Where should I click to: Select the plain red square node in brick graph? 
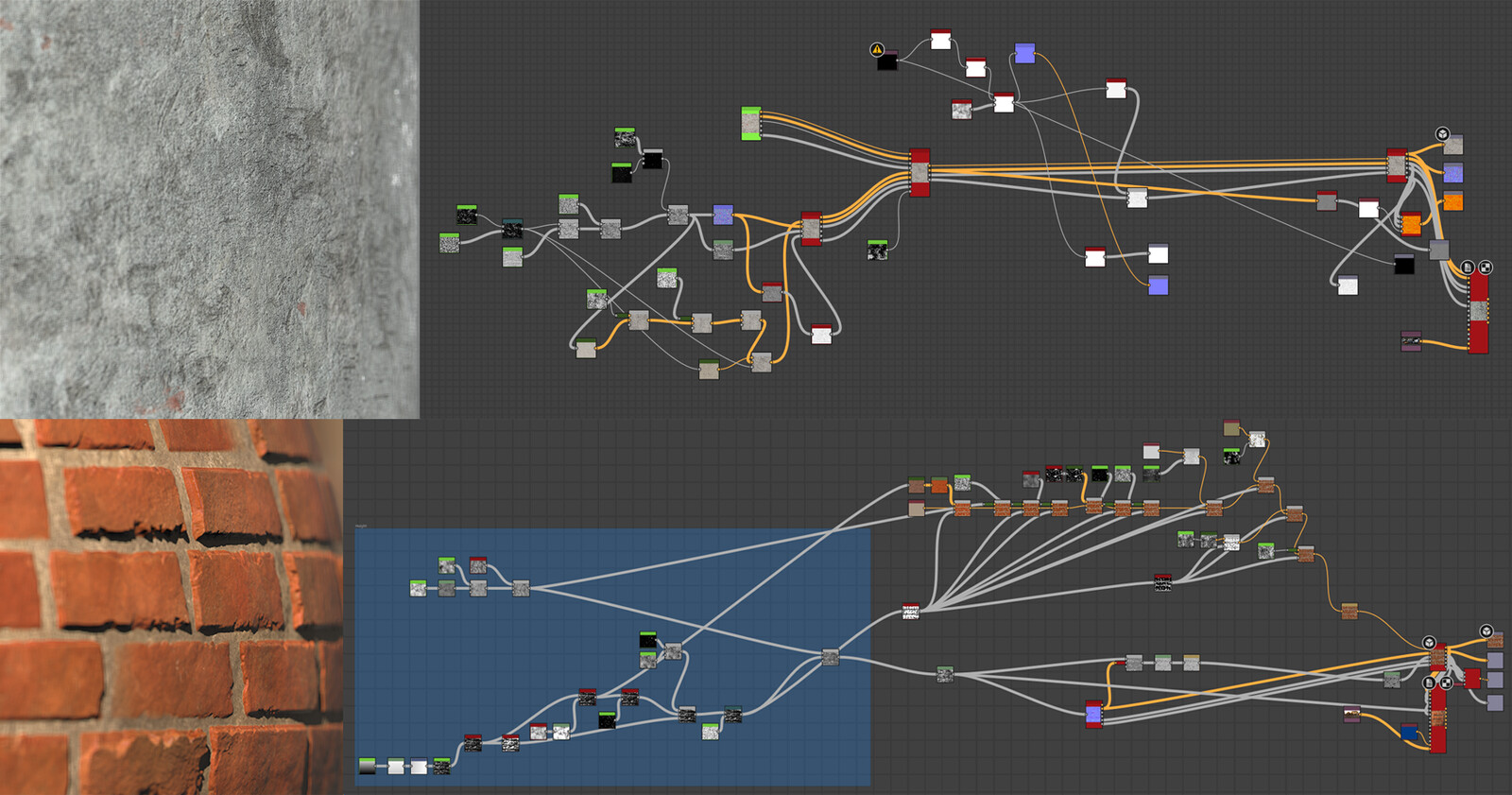tap(1472, 678)
